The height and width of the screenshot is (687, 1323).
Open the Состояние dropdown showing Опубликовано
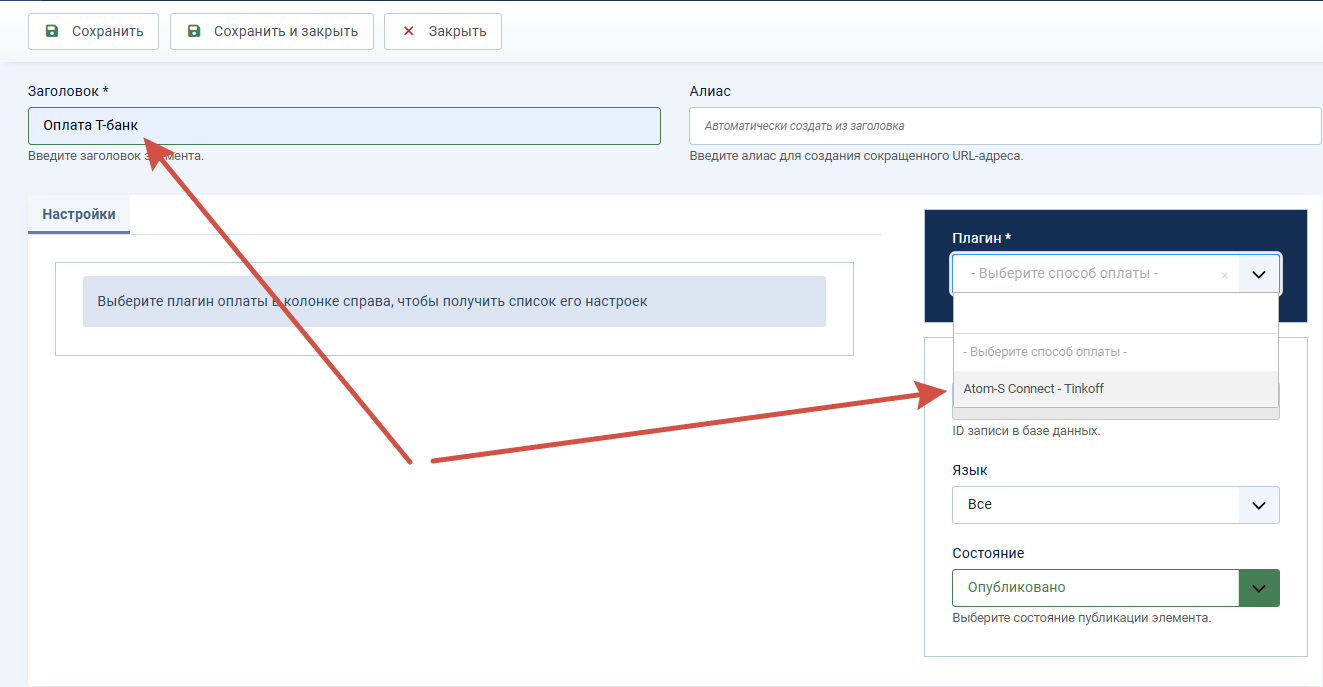[1115, 587]
